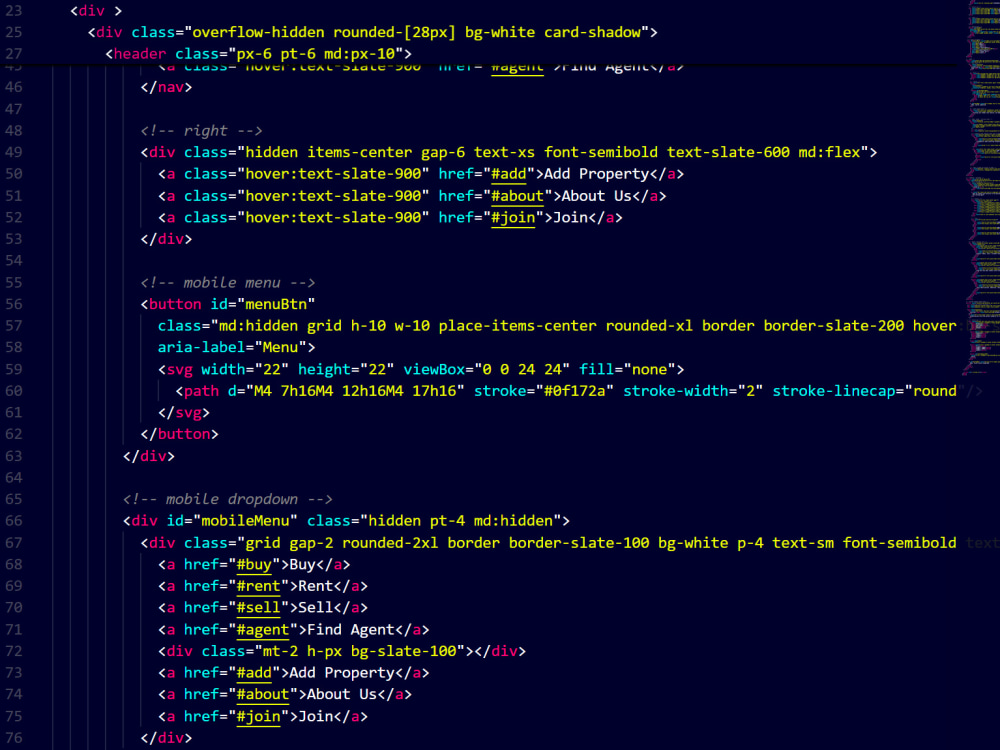The width and height of the screenshot is (1000, 750).
Task: Click the viewBox "0 0 24 24" value
Action: click(x=522, y=369)
